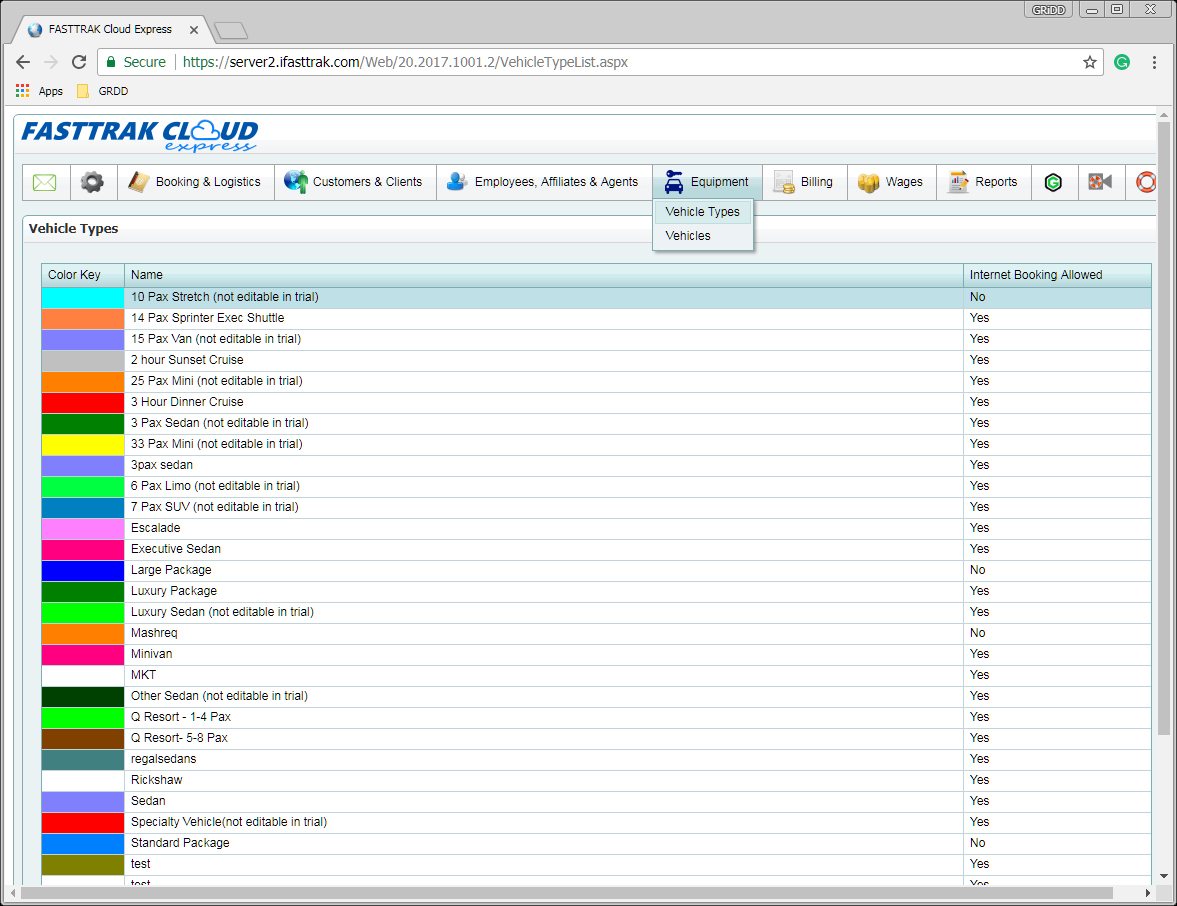Click the Grammarly extension icon
1177x906 pixels.
1122,62
